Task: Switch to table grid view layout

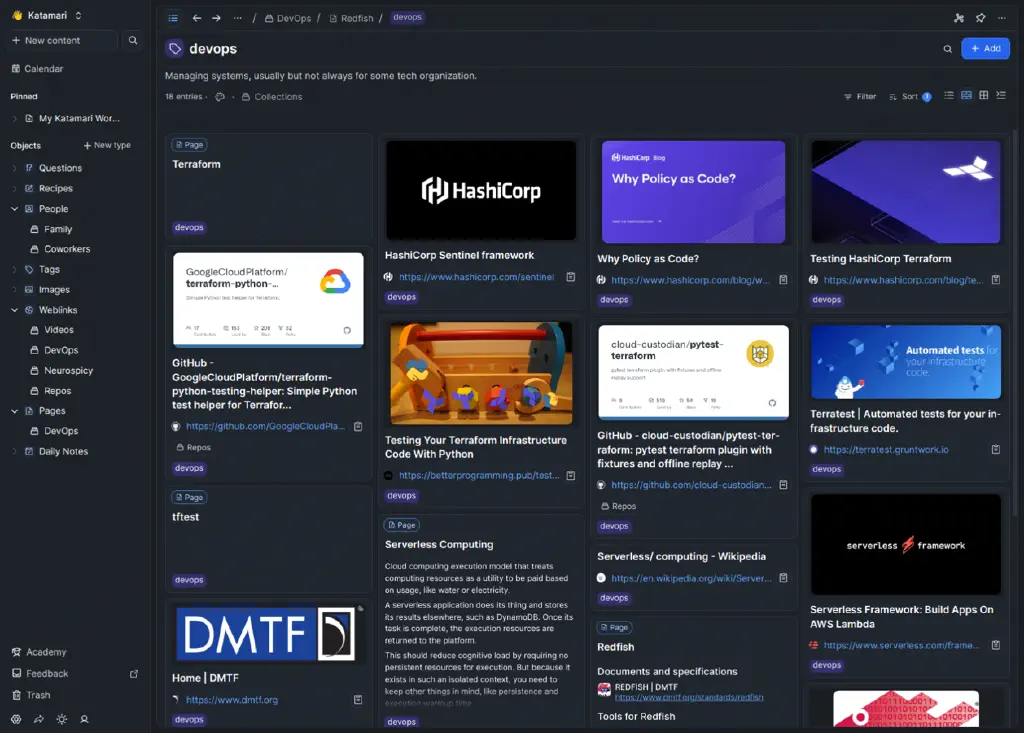Action: [x=984, y=95]
